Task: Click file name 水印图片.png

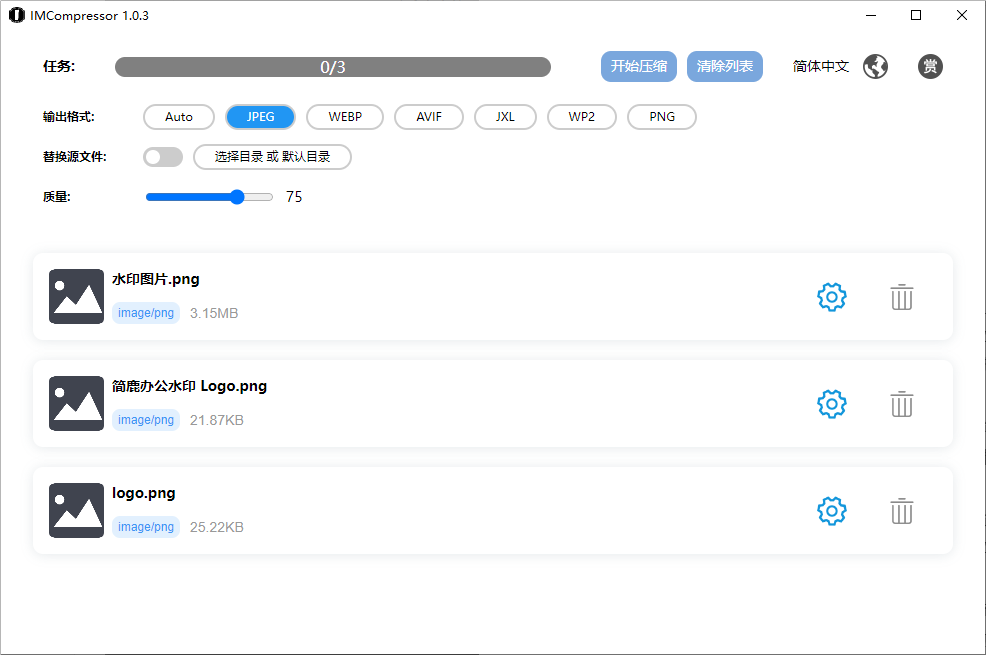Action: (156, 279)
